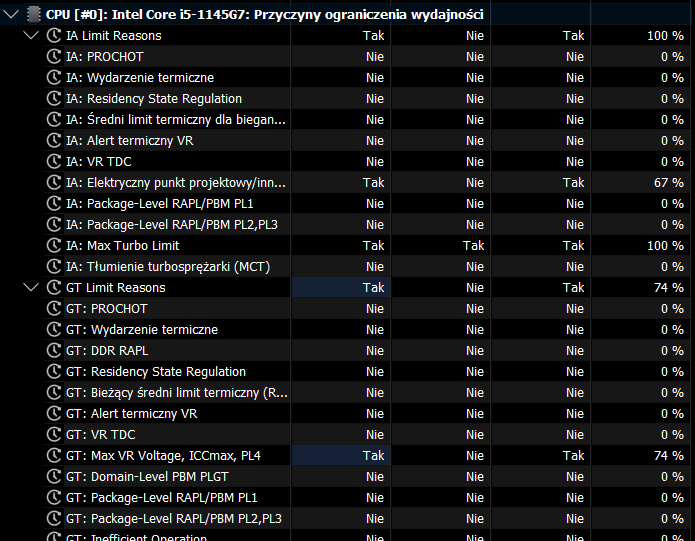
Task: Click the CPU header title text
Action: coord(265,14)
